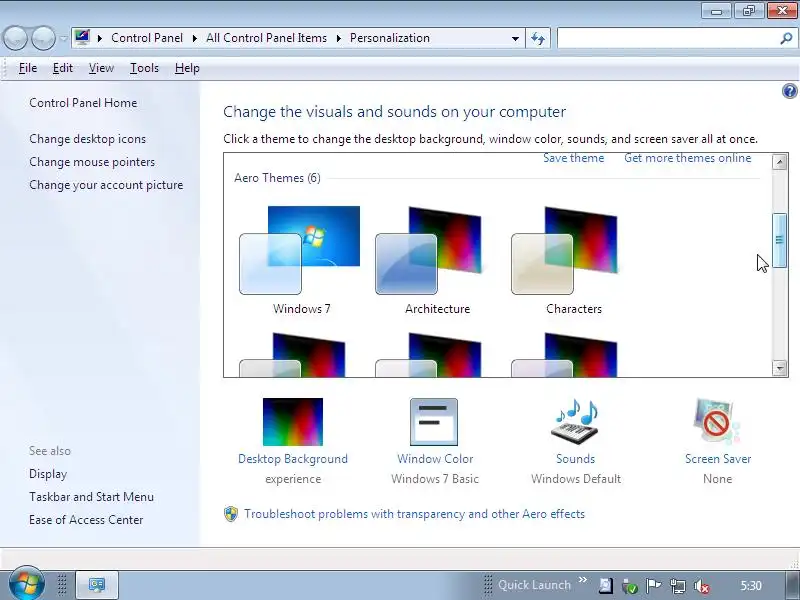Screen dimensions: 800x600
Task: Click the Control Panel breadcrumb
Action: (x=147, y=38)
